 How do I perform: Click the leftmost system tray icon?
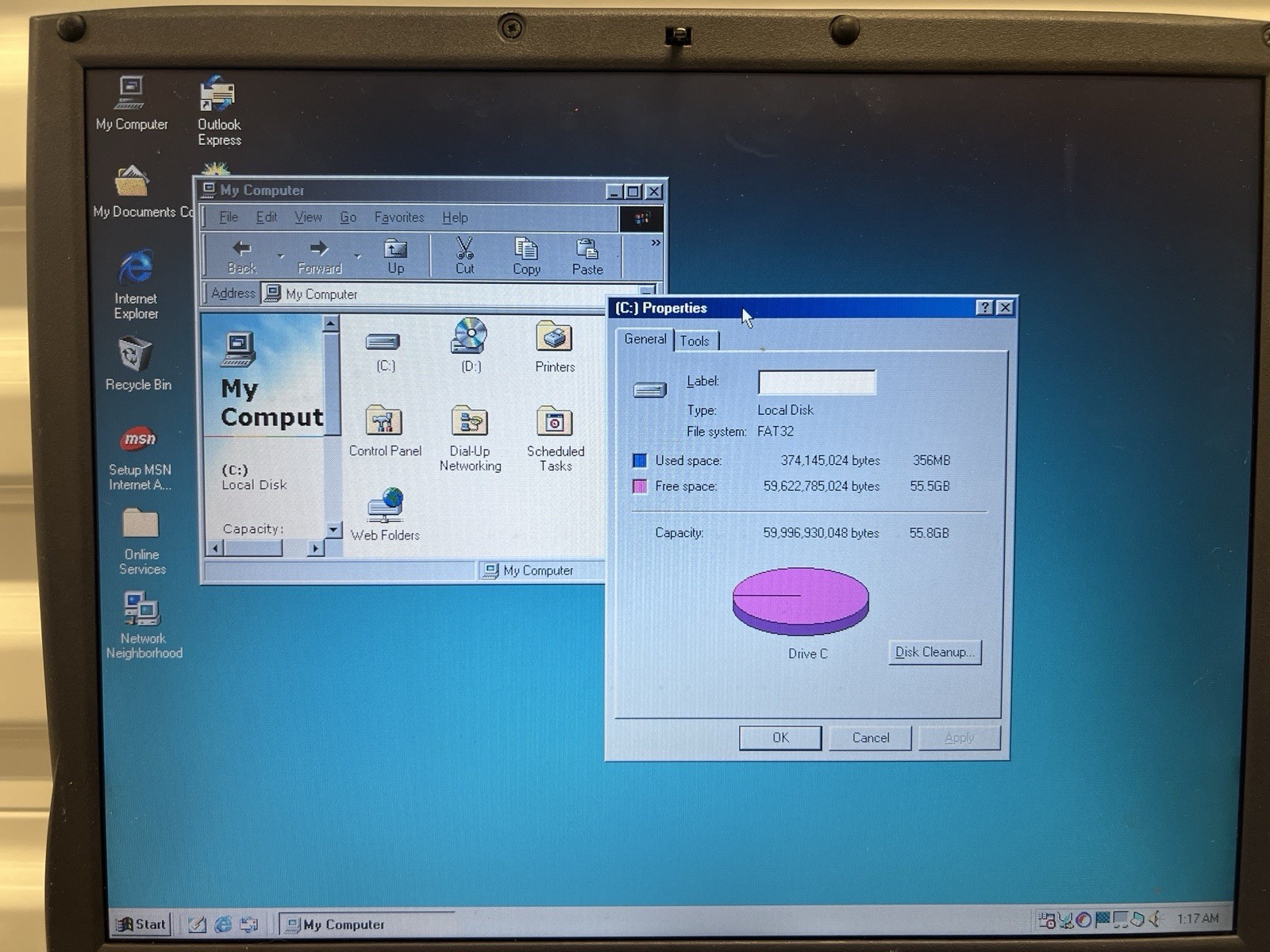coord(1047,919)
